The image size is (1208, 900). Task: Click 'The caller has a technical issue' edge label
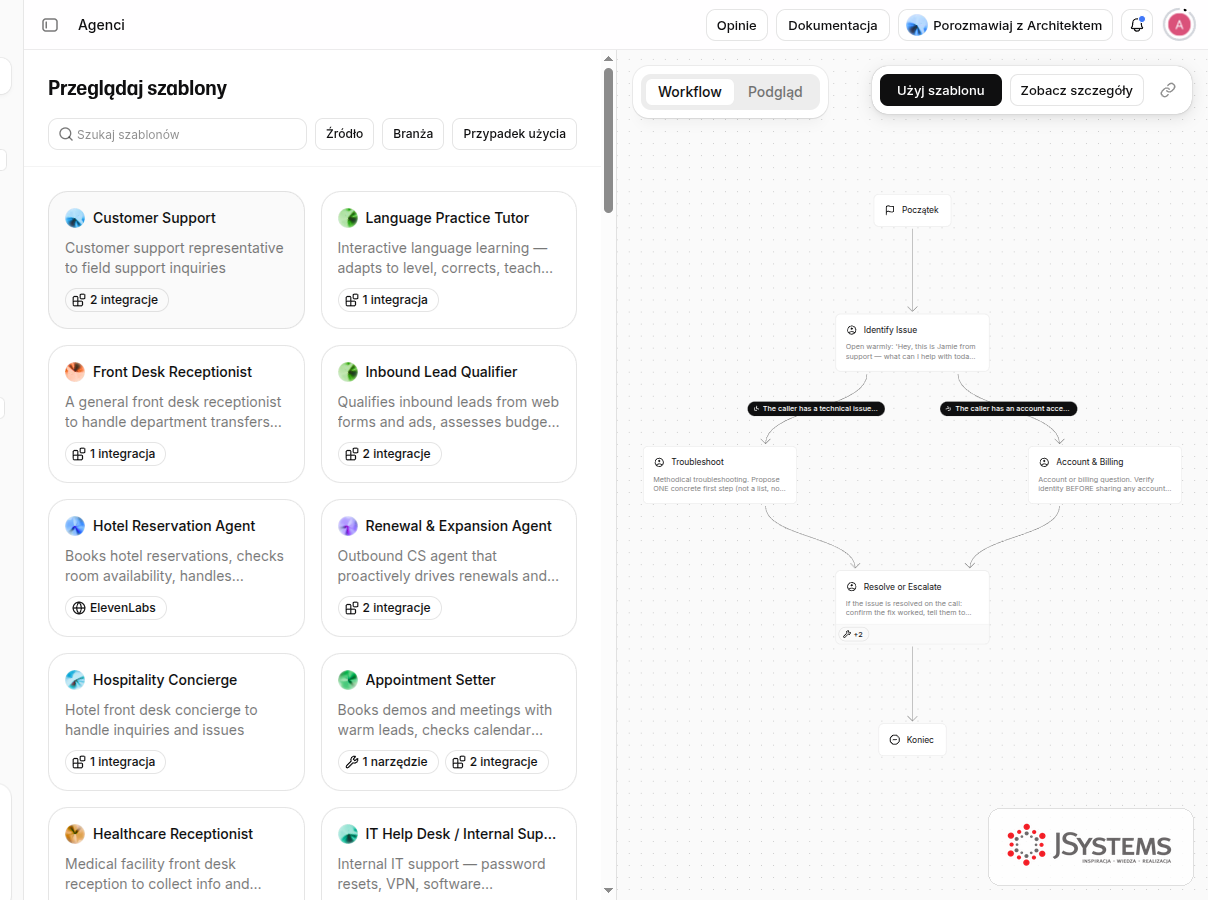(x=816, y=409)
